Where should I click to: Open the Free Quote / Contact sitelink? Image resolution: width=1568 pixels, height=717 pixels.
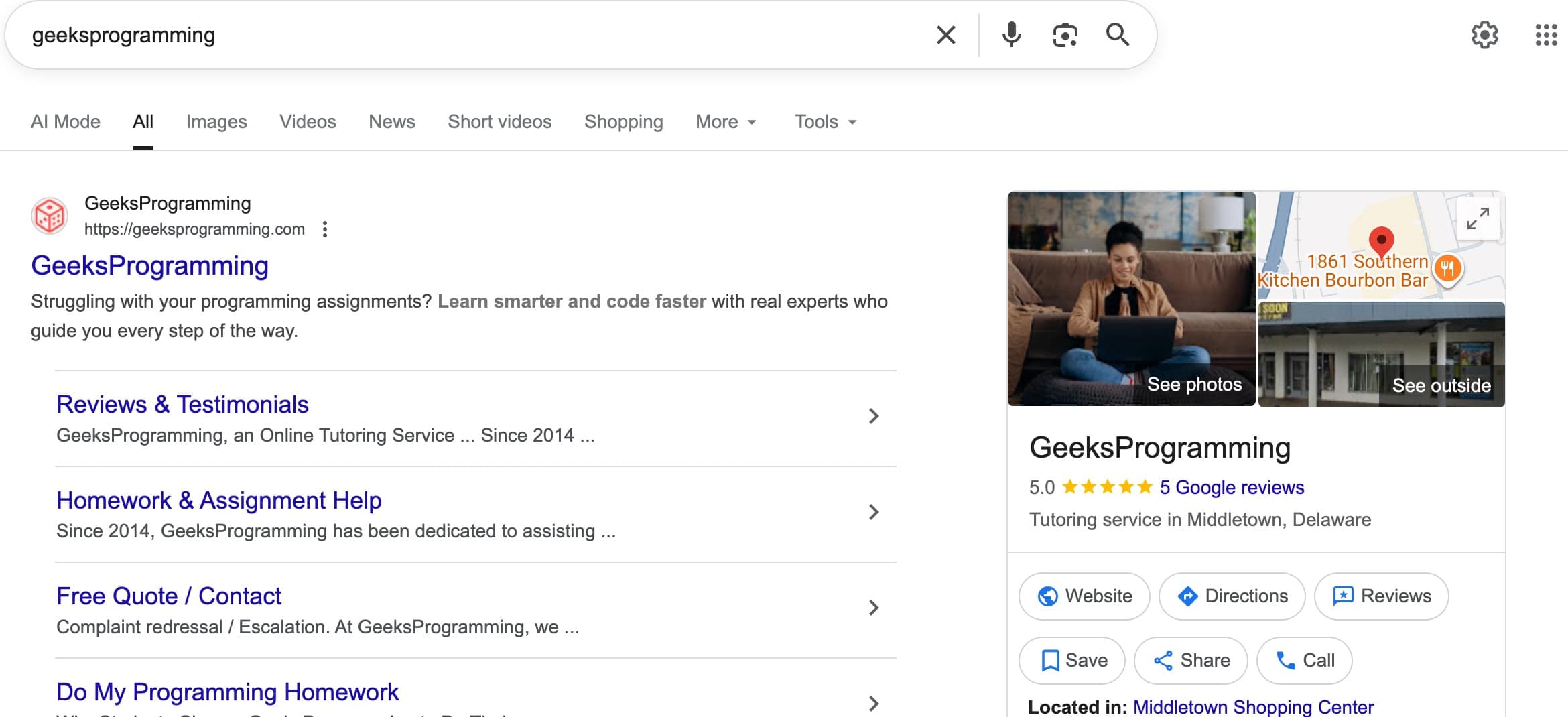pyautogui.click(x=169, y=596)
